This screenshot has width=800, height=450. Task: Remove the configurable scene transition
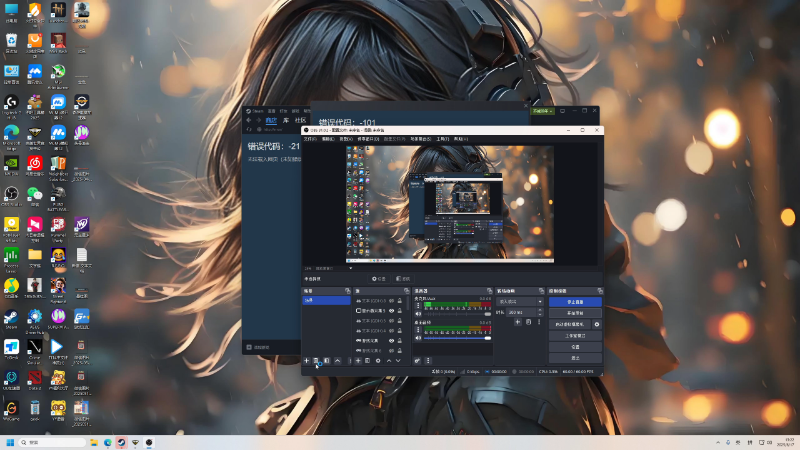click(529, 322)
